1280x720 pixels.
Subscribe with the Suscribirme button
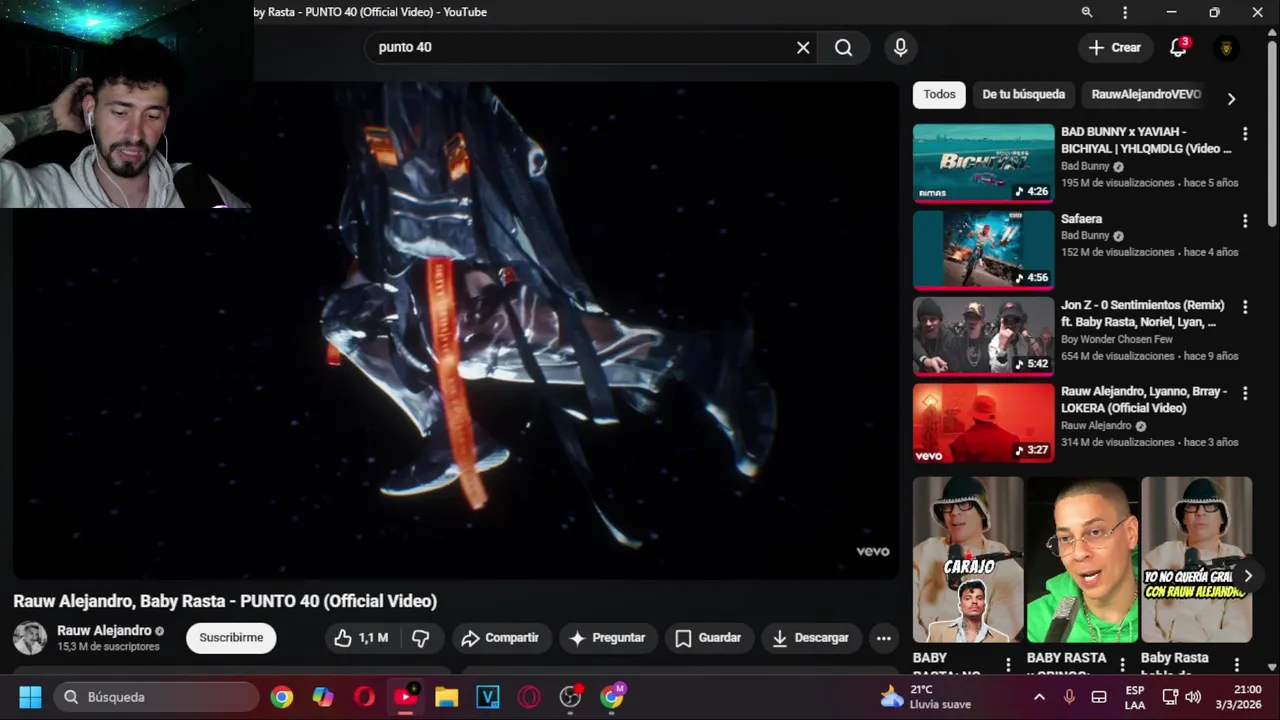pos(231,638)
